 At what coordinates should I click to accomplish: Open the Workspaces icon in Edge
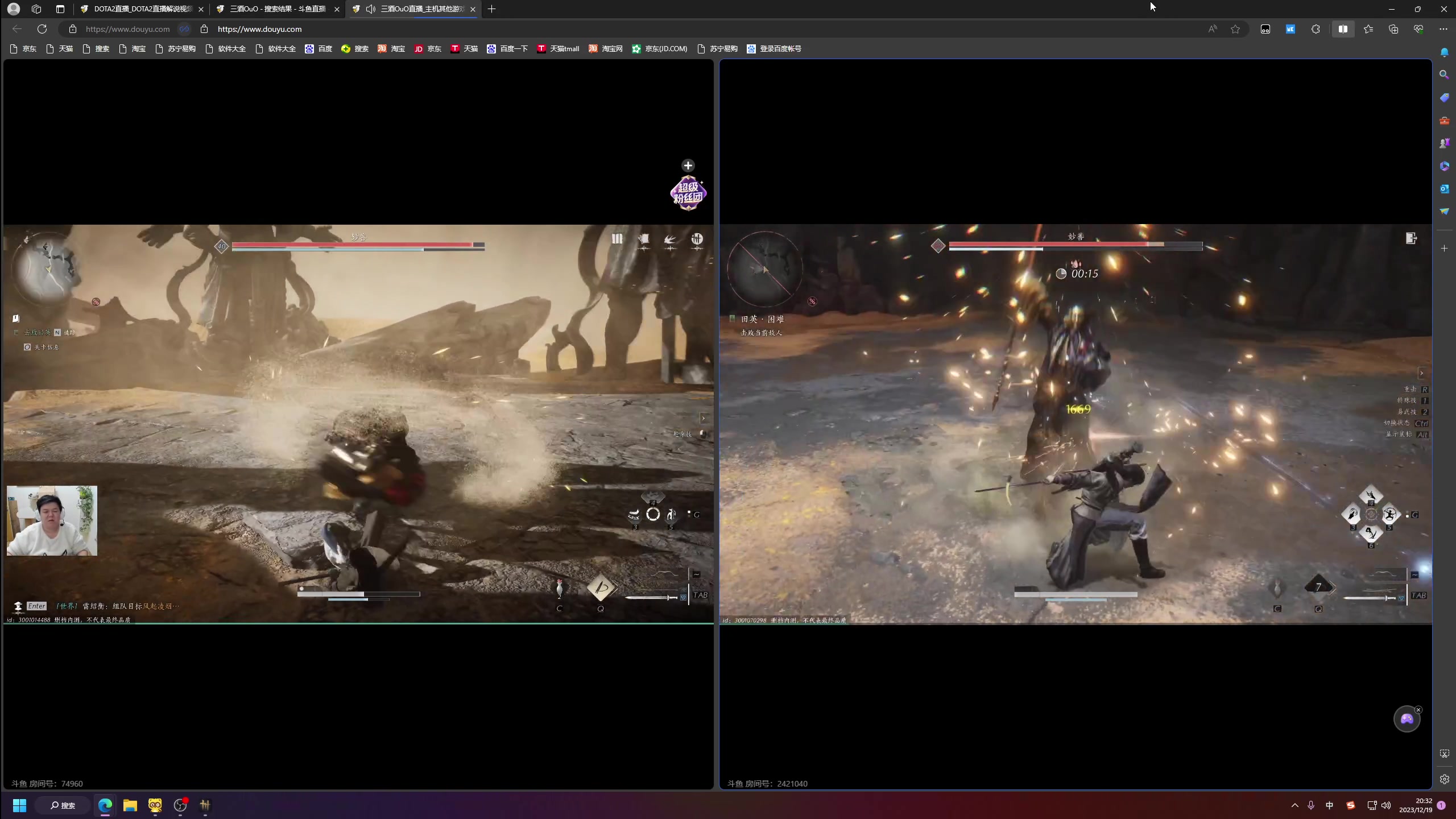[37, 9]
